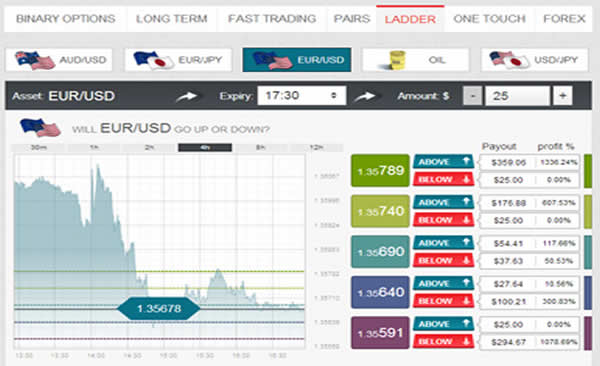Select the EUR/USD asset button
600x366 pixels.
297,60
